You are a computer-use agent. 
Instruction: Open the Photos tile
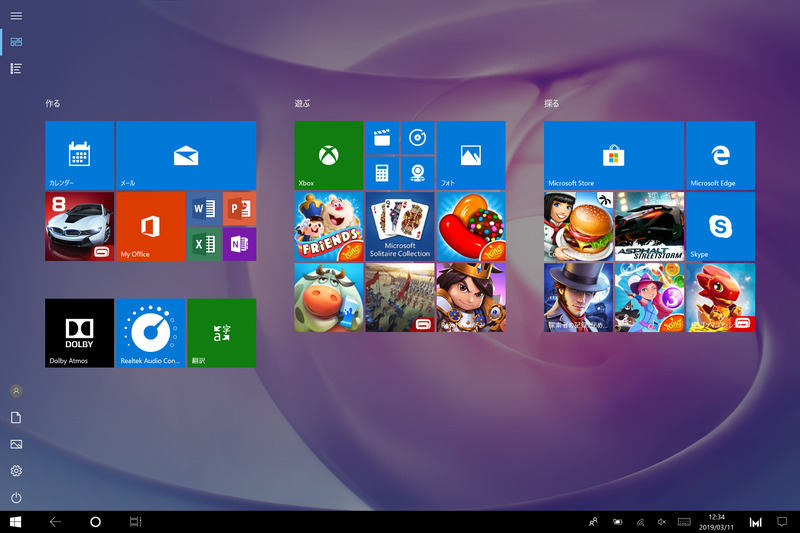[x=471, y=155]
